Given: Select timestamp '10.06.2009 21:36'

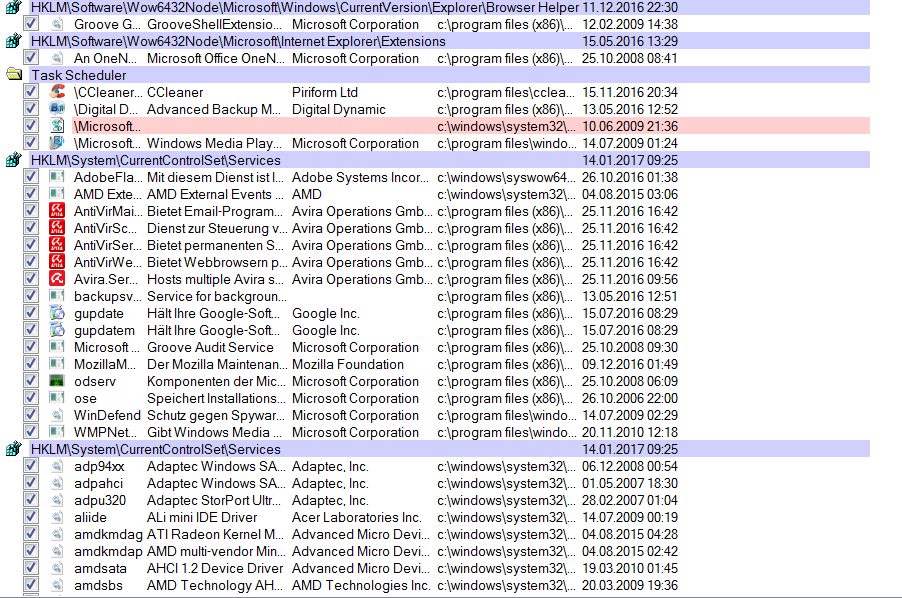Looking at the screenshot, I should [630, 126].
